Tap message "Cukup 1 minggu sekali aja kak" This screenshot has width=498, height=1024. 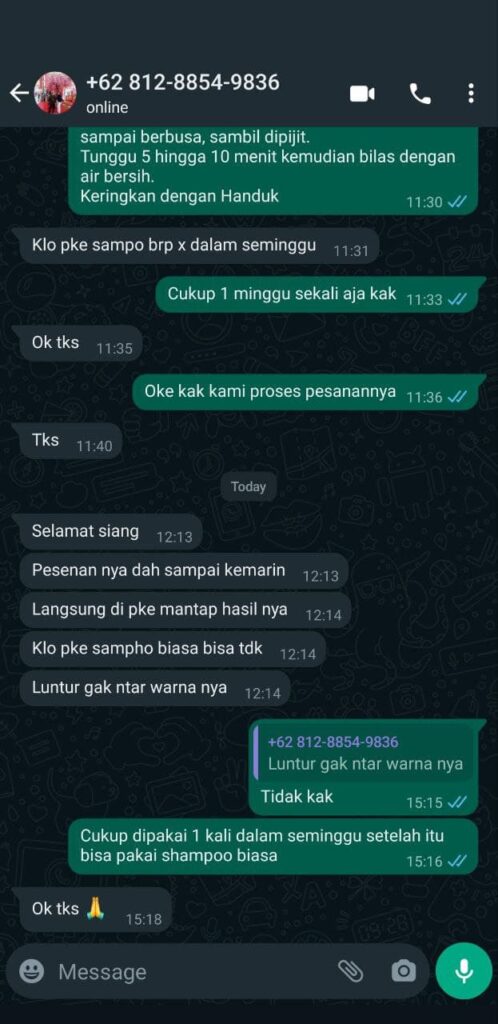(x=320, y=295)
